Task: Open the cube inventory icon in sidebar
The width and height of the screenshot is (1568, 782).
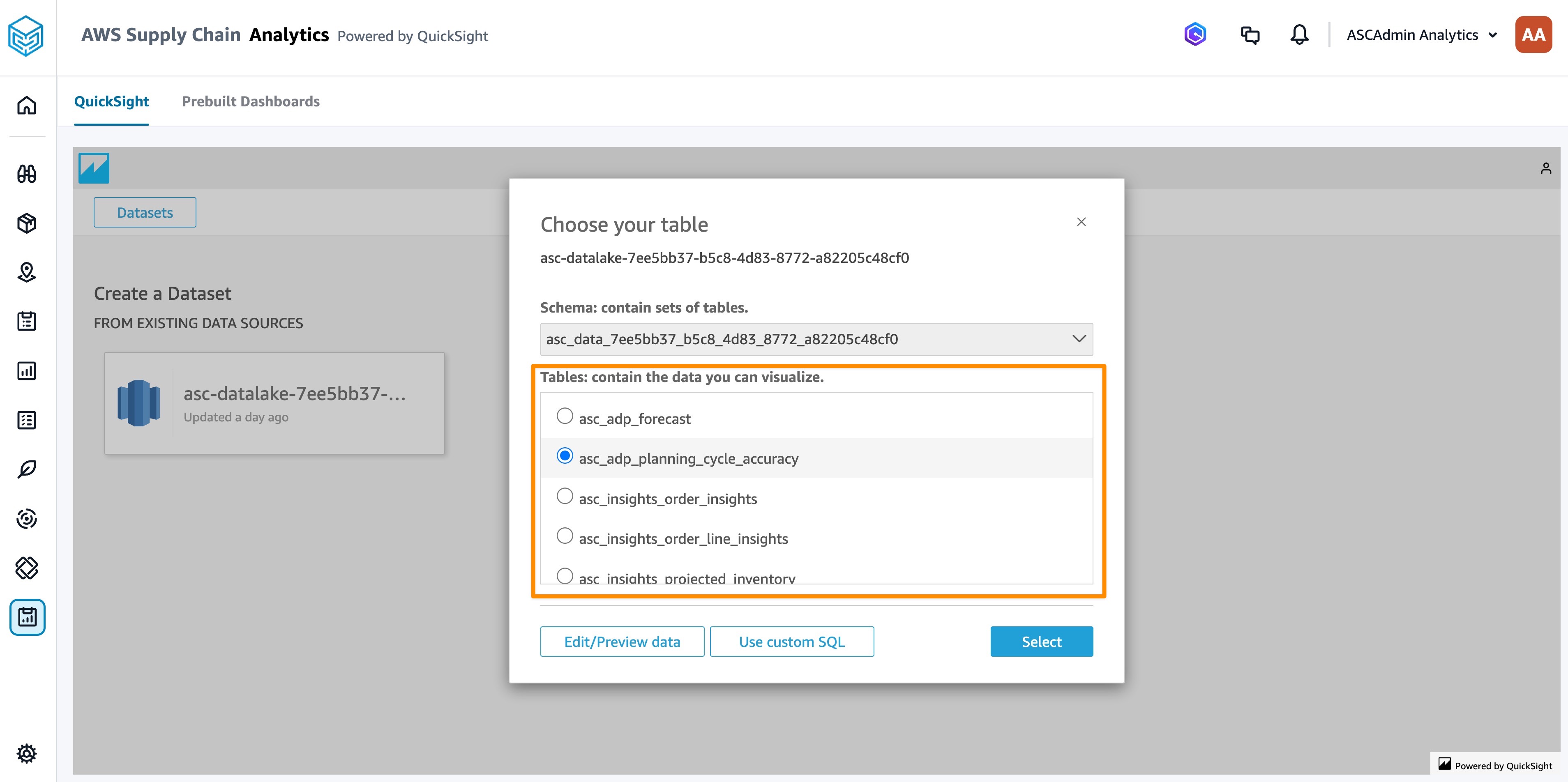Action: (x=27, y=223)
